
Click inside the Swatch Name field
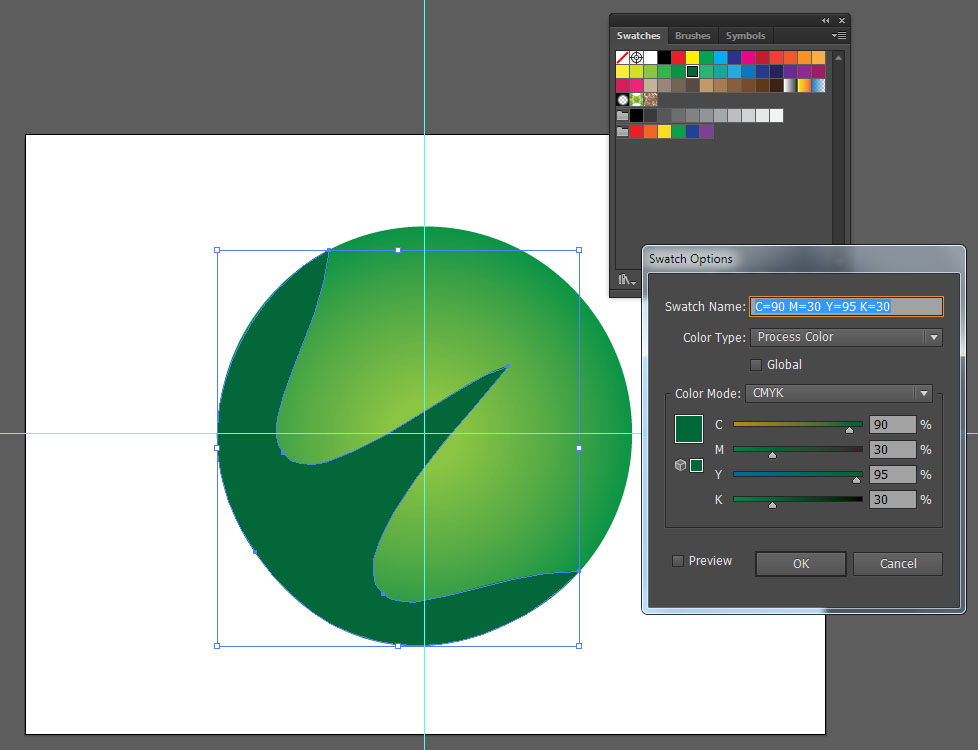pyautogui.click(x=845, y=306)
